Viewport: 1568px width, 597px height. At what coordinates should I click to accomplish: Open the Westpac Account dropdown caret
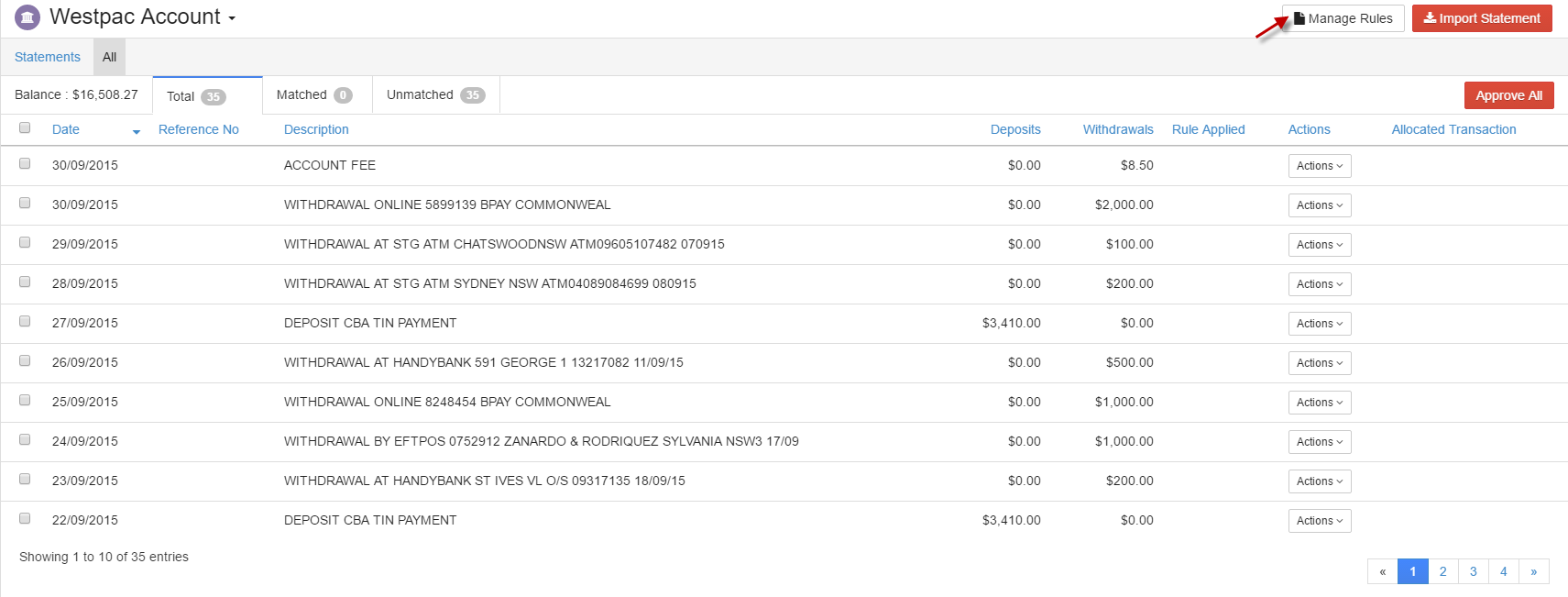tap(232, 19)
